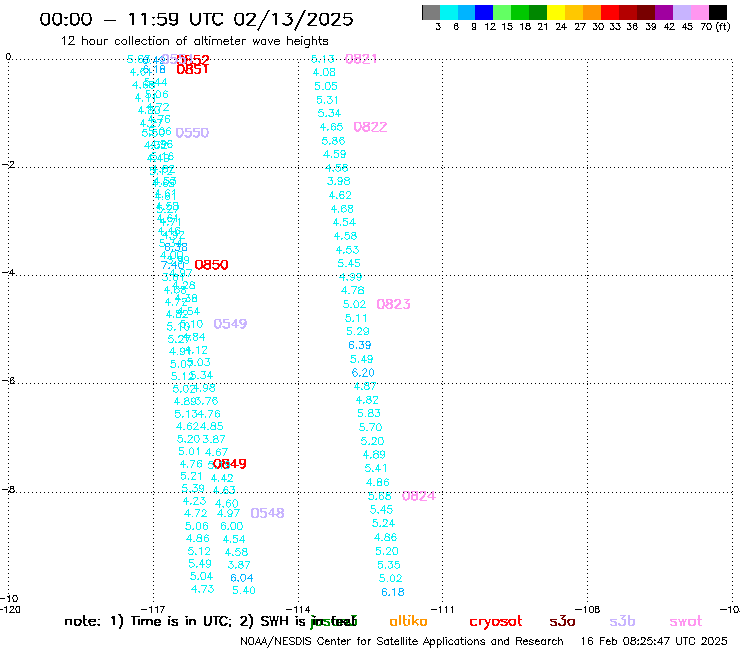Image resolution: width=740 pixels, height=650 pixels.
Task: Select the purple legend color swatch
Action: (x=664, y=12)
